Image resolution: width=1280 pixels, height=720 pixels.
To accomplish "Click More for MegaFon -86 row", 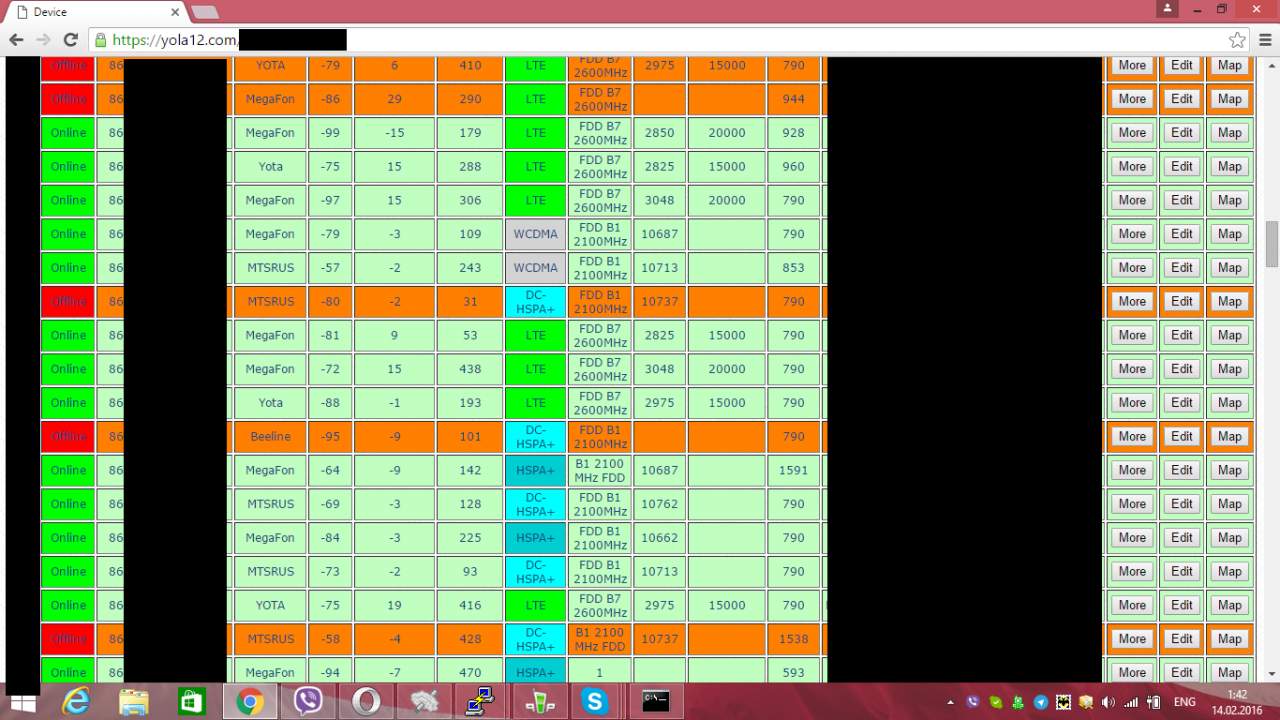I will point(1132,99).
